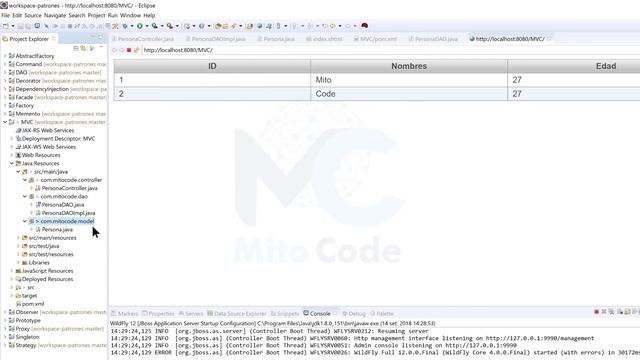The width and height of the screenshot is (640, 360).
Task: Open the Source menu
Action: pyautogui.click(x=33, y=15)
